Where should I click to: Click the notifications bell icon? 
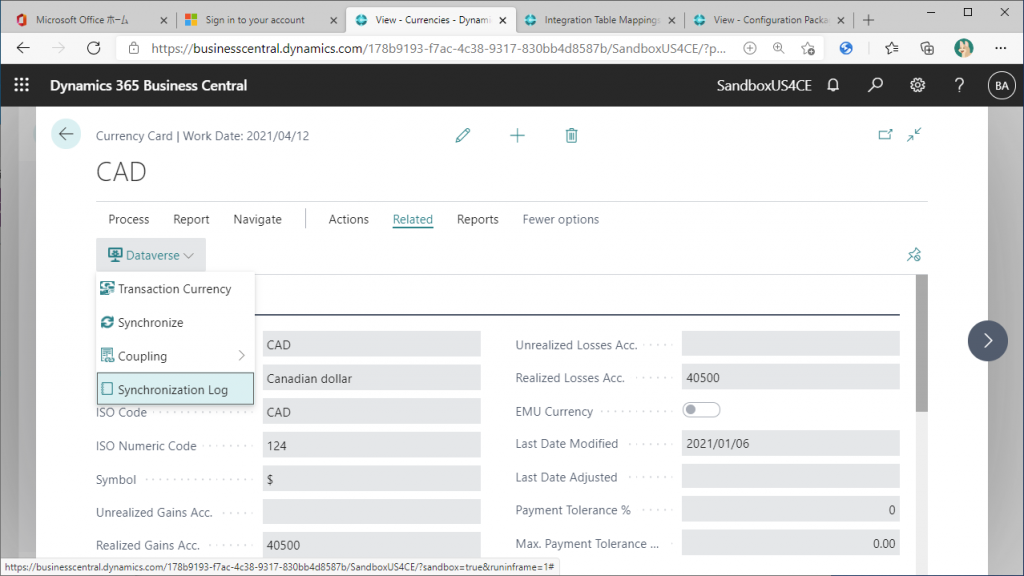click(x=833, y=85)
